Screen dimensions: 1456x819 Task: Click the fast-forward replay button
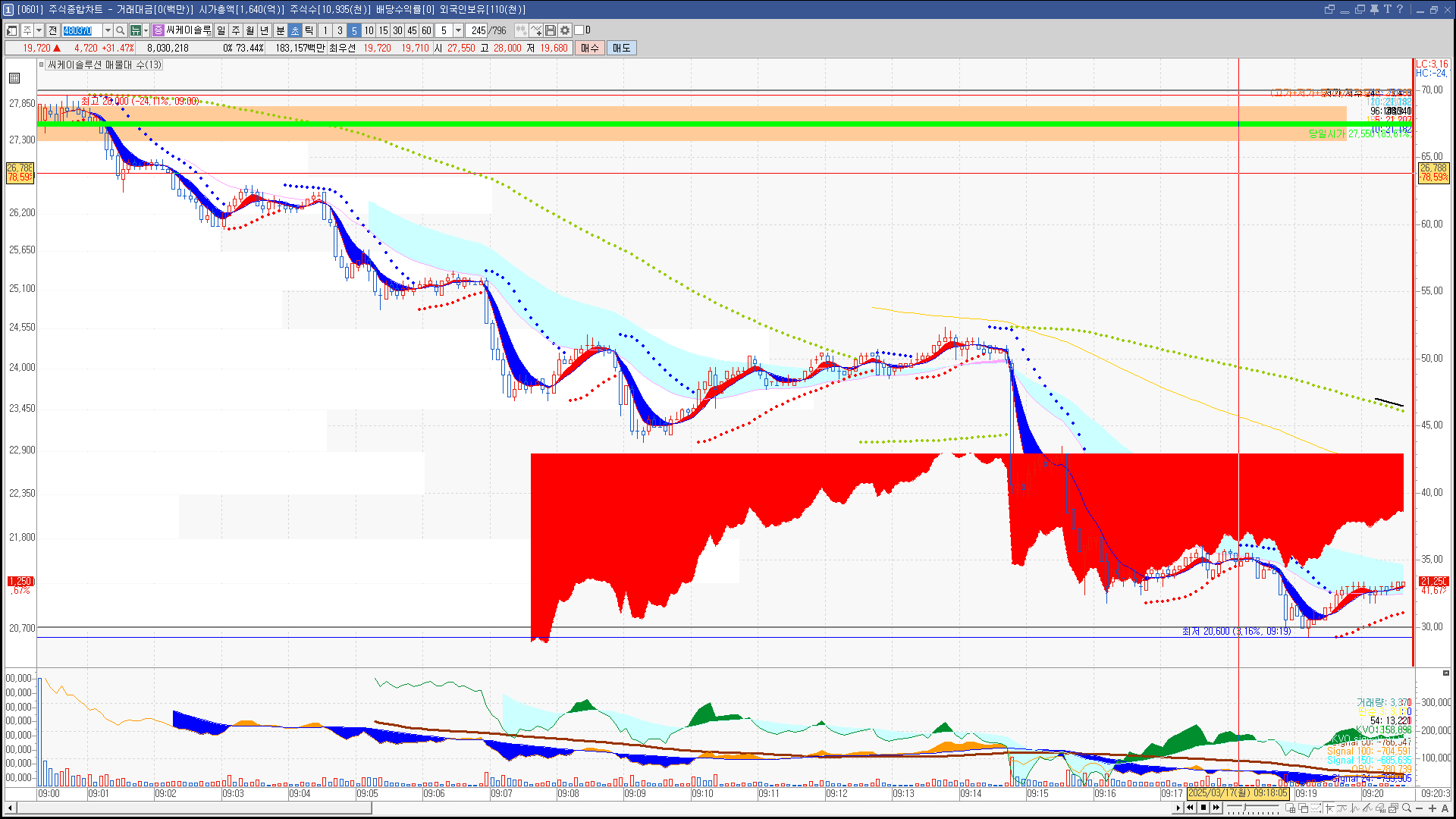[x=1216, y=808]
